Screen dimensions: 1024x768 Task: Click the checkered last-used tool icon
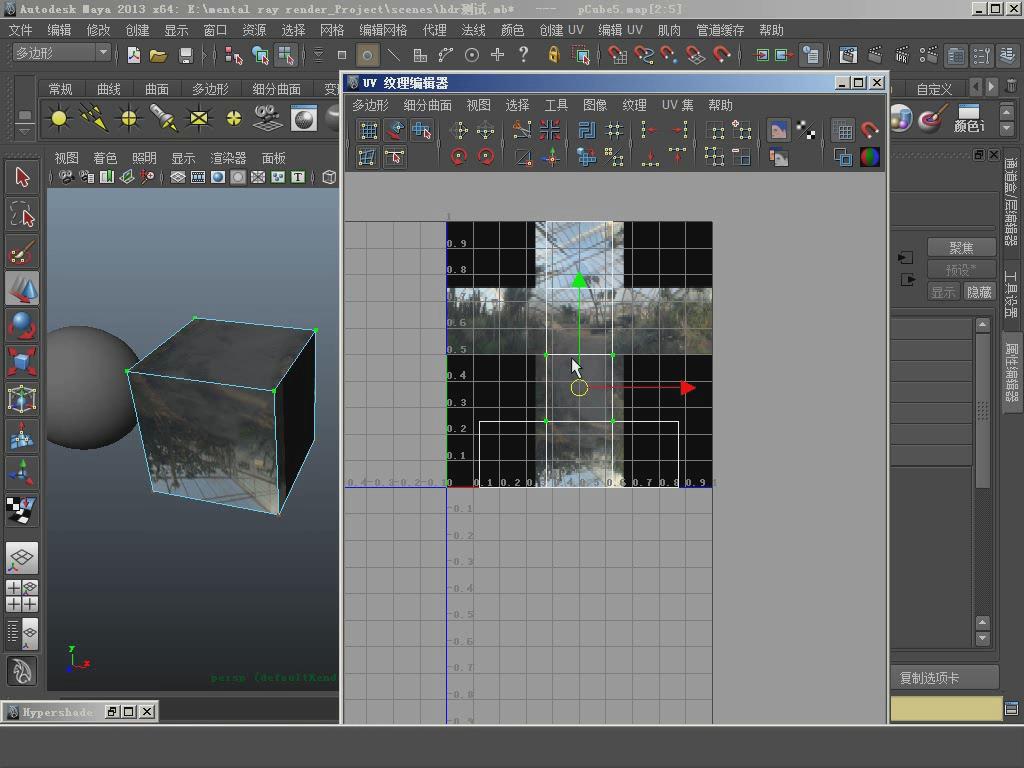[x=22, y=509]
